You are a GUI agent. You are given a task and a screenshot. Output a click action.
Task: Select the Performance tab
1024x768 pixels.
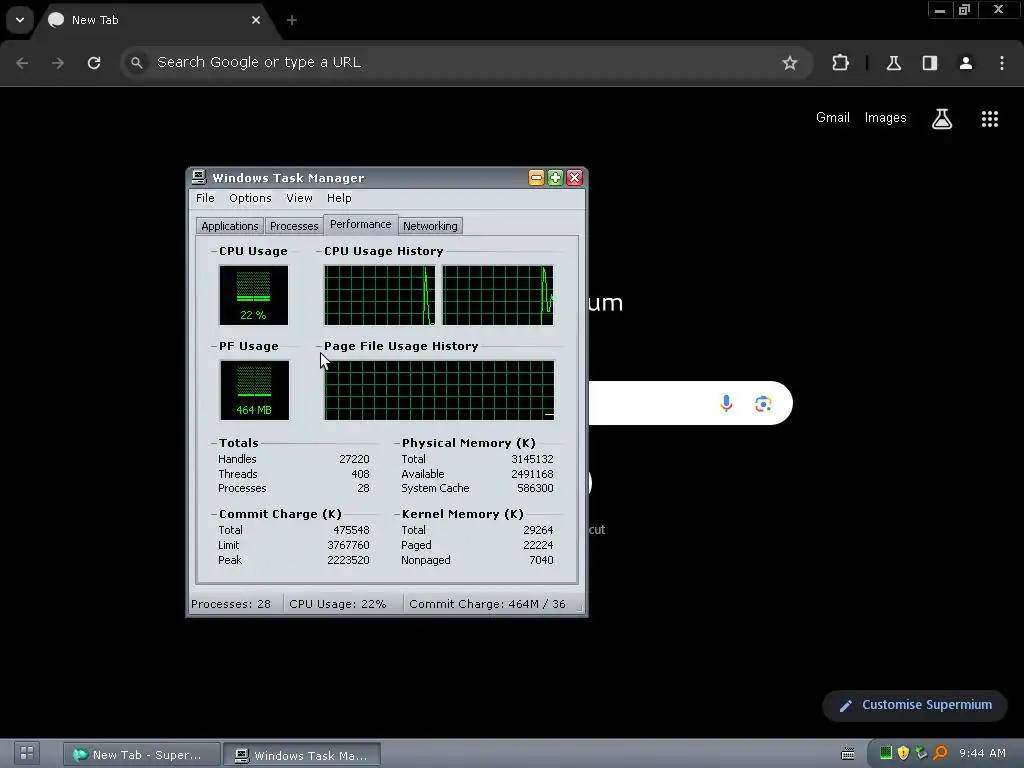[x=360, y=224]
